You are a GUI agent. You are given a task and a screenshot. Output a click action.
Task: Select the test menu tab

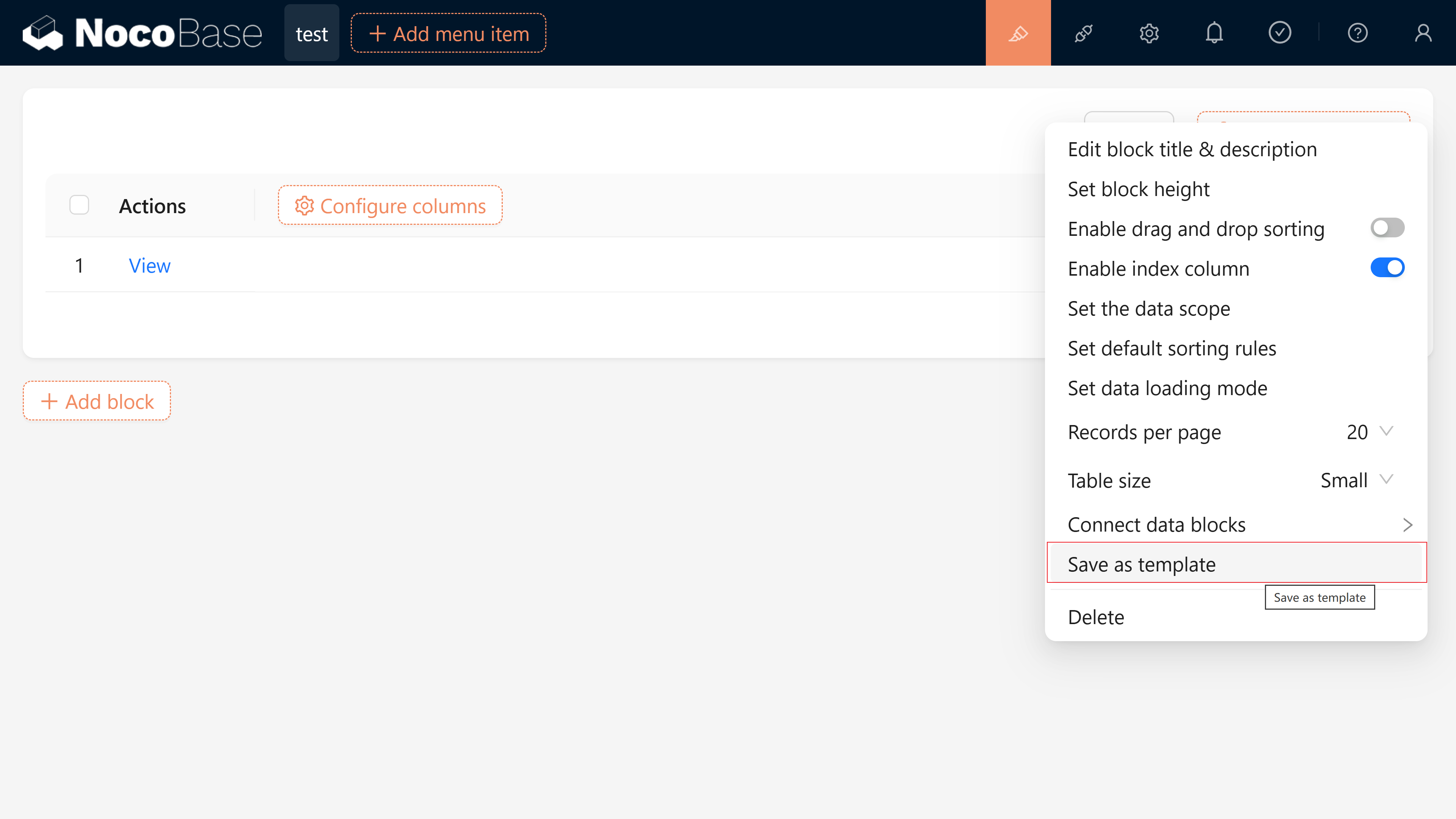311,34
